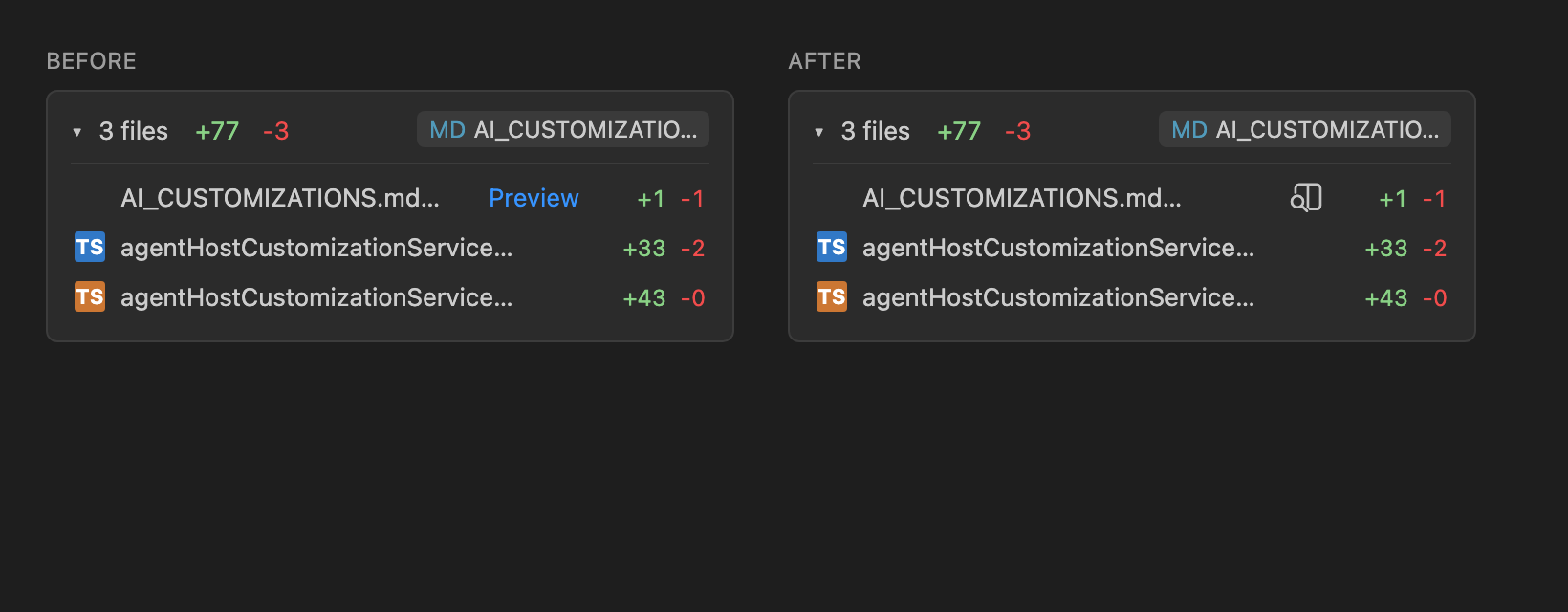Click MD icon in BEFORE panel chip
Screen dimensions: 1568x612
click(x=447, y=130)
